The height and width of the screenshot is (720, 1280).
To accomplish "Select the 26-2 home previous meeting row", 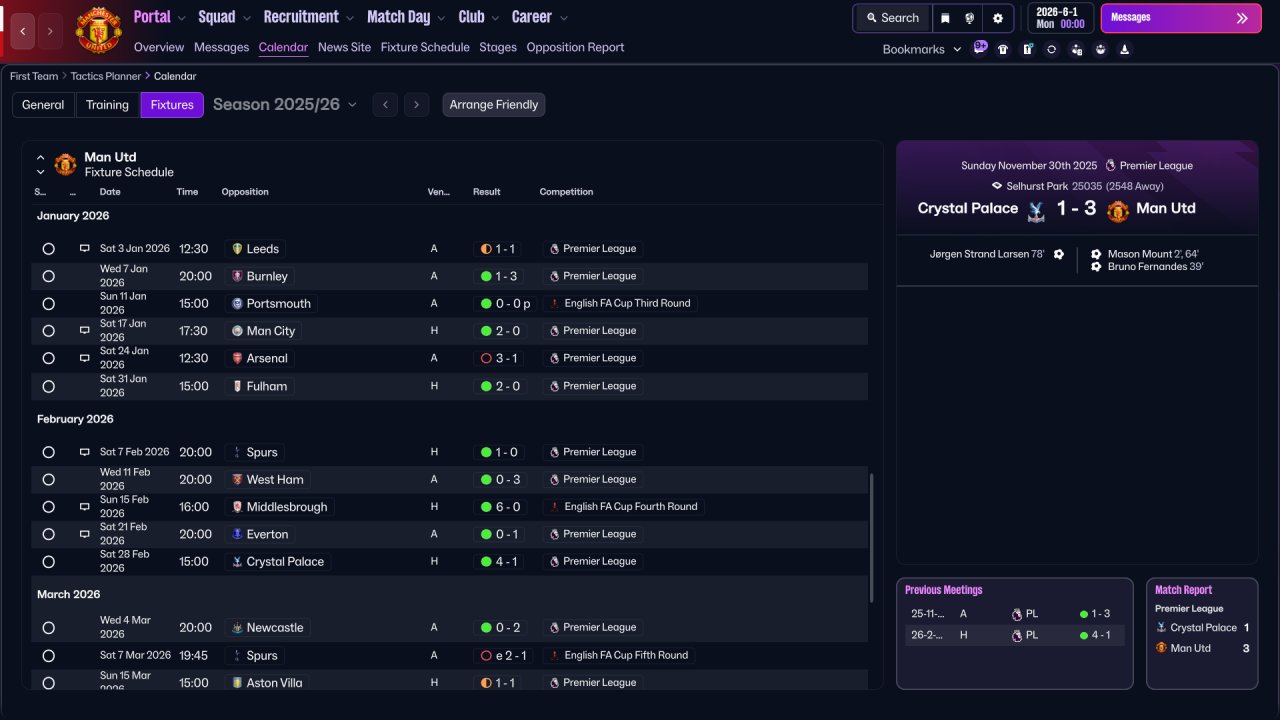I will coord(1014,635).
